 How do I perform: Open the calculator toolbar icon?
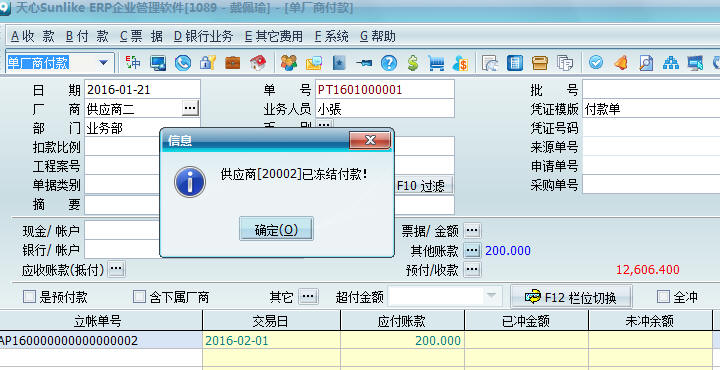tap(515, 62)
